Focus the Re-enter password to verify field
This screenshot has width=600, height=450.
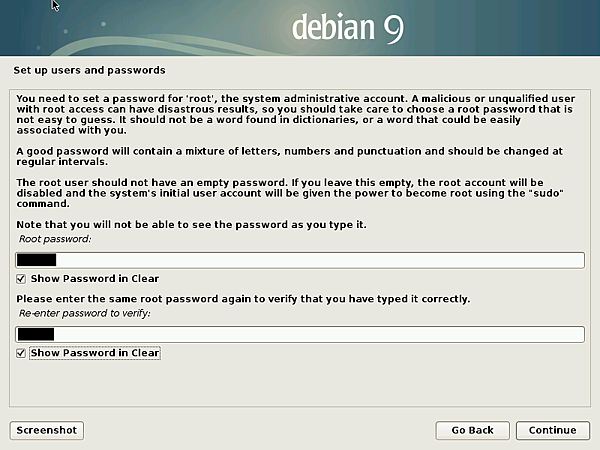[300, 334]
